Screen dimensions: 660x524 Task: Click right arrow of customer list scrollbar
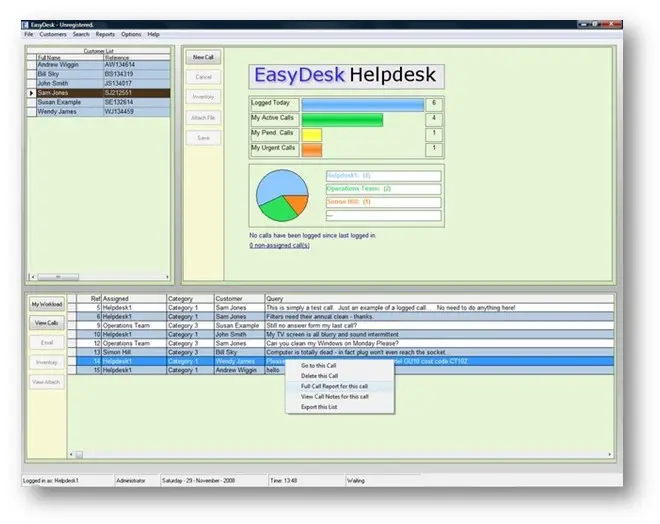pos(168,277)
